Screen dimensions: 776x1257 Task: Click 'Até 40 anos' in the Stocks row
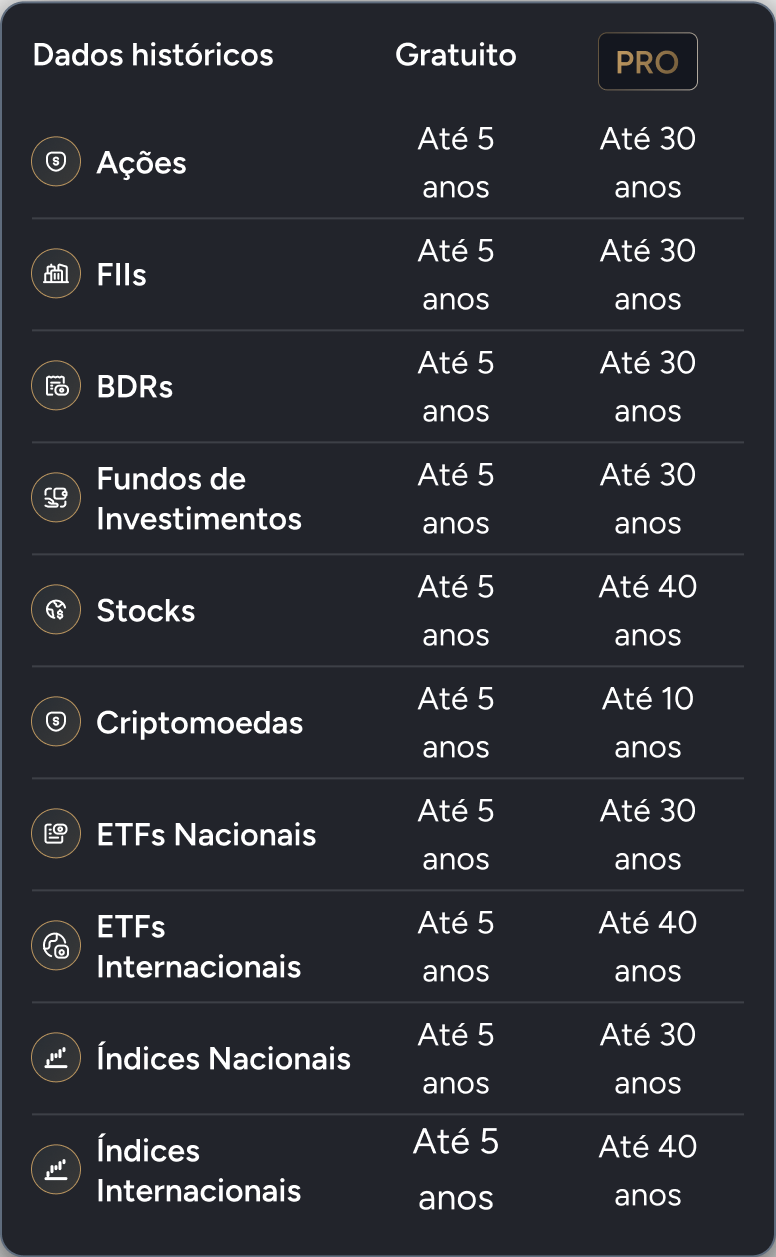point(648,610)
